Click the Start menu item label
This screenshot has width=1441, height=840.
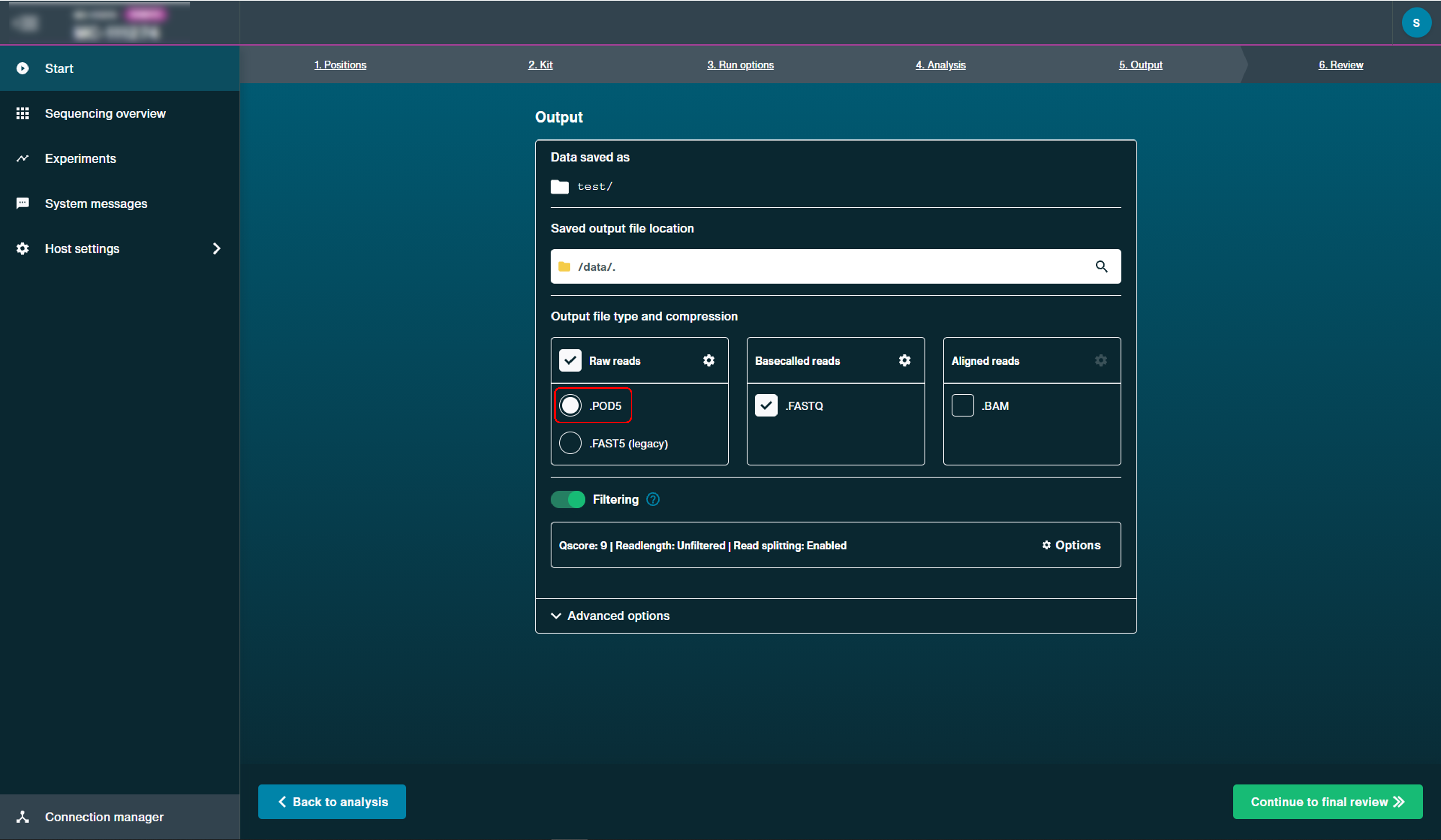59,69
